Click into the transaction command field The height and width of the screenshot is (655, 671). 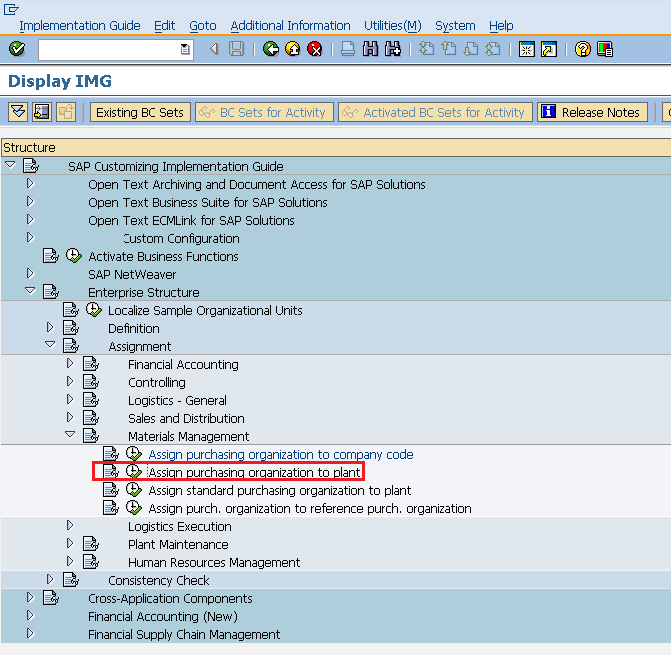click(109, 50)
